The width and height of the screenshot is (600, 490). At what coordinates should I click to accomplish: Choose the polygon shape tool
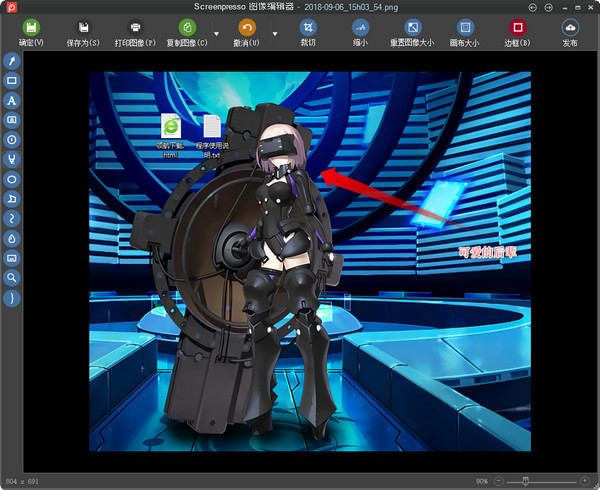coord(12,199)
